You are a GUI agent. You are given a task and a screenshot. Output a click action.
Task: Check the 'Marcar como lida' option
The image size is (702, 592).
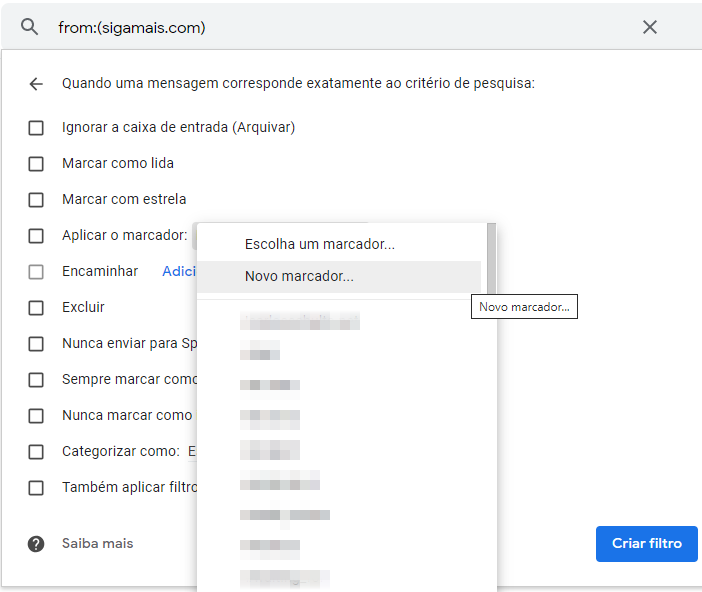click(x=36, y=164)
